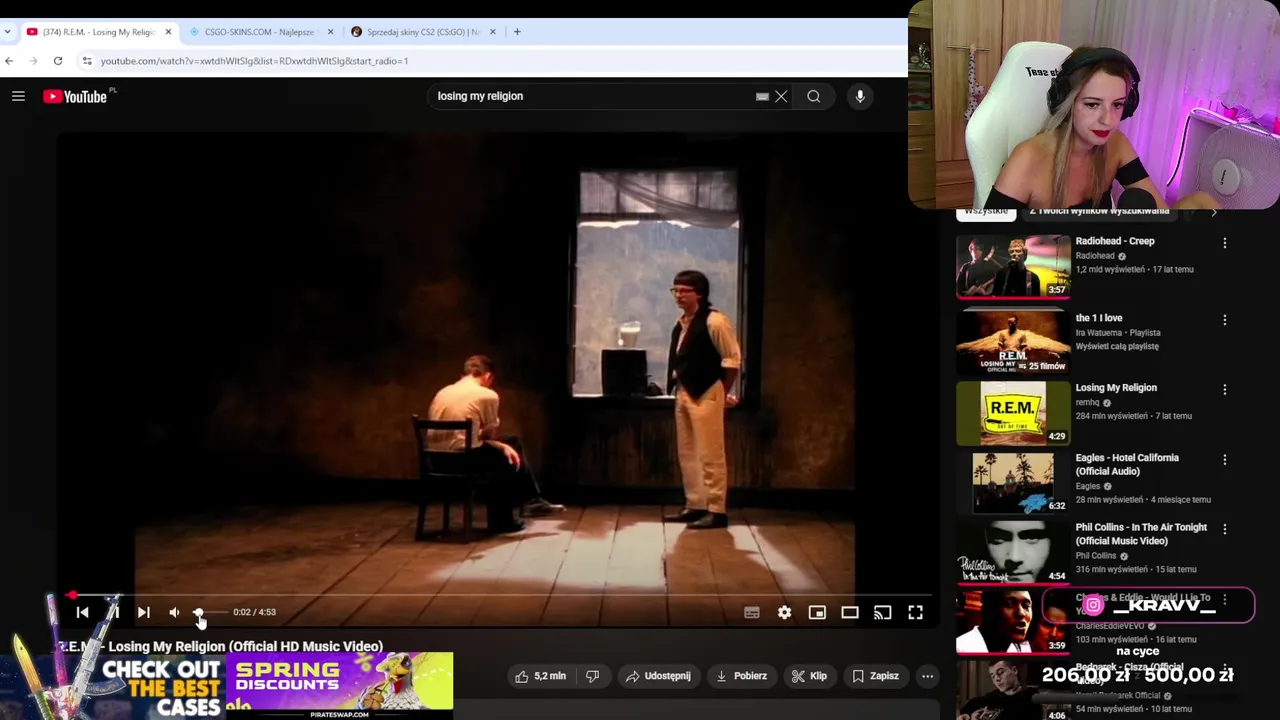This screenshot has width=1280, height=720.
Task: Toggle theater mode view
Action: pyautogui.click(x=850, y=612)
